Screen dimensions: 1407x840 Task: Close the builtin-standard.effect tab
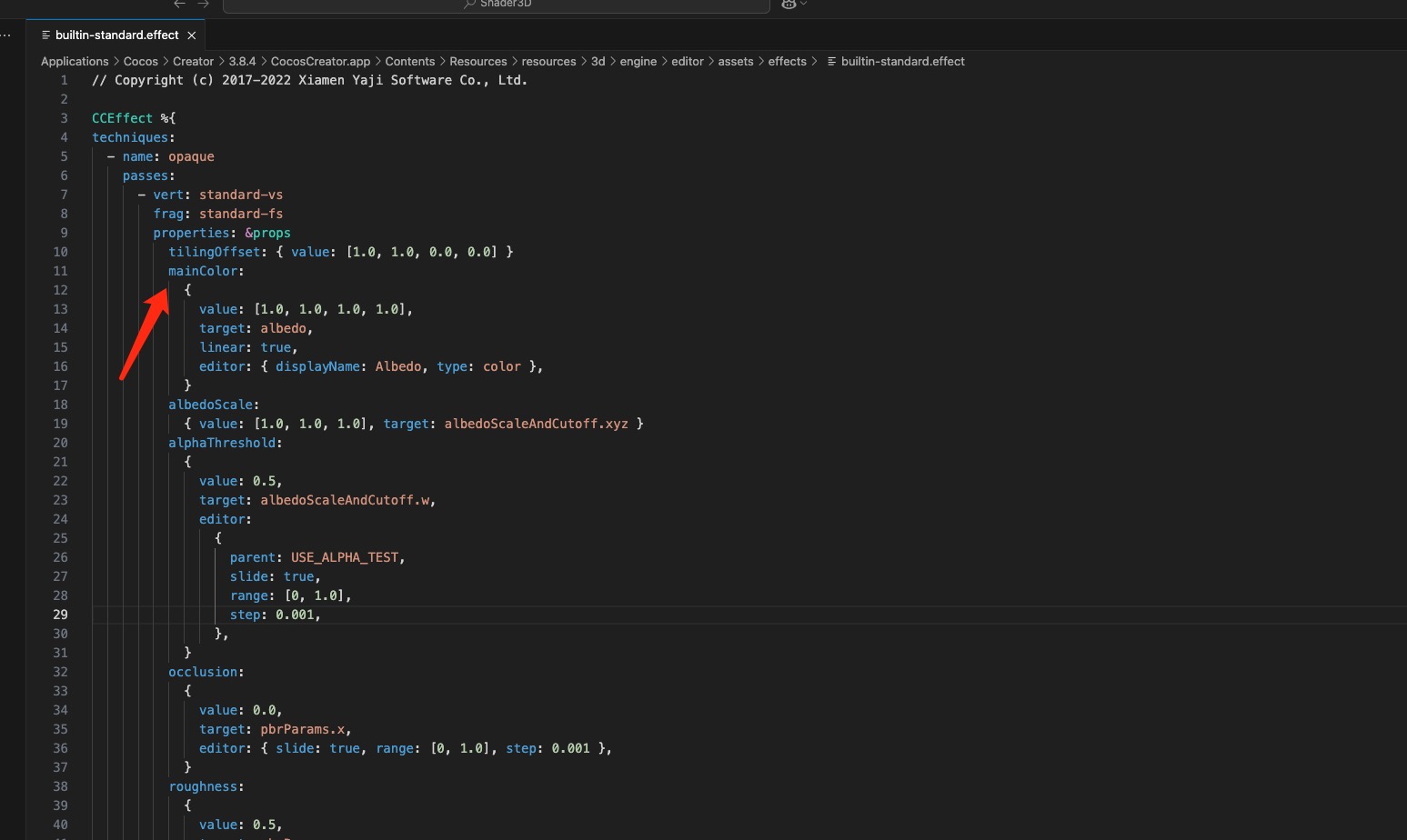(x=191, y=35)
